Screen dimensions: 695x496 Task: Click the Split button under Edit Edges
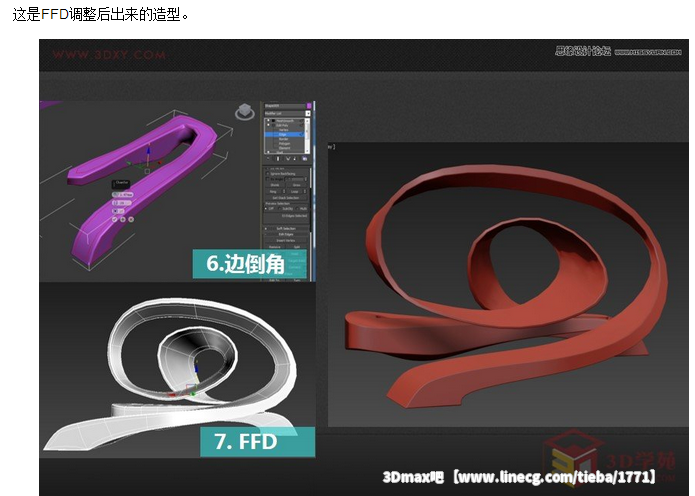297,247
